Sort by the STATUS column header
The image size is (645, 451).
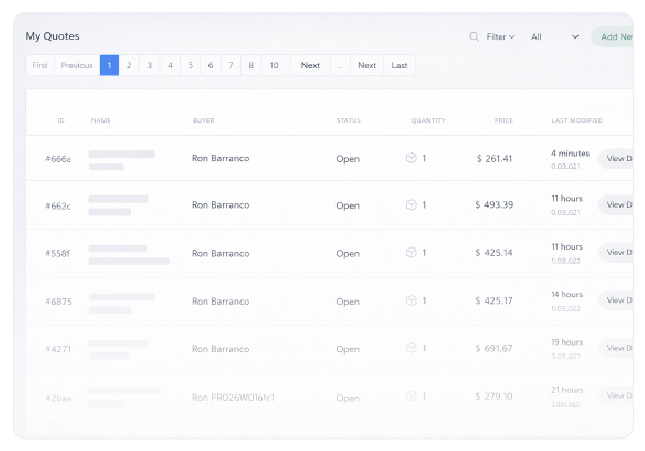point(349,121)
